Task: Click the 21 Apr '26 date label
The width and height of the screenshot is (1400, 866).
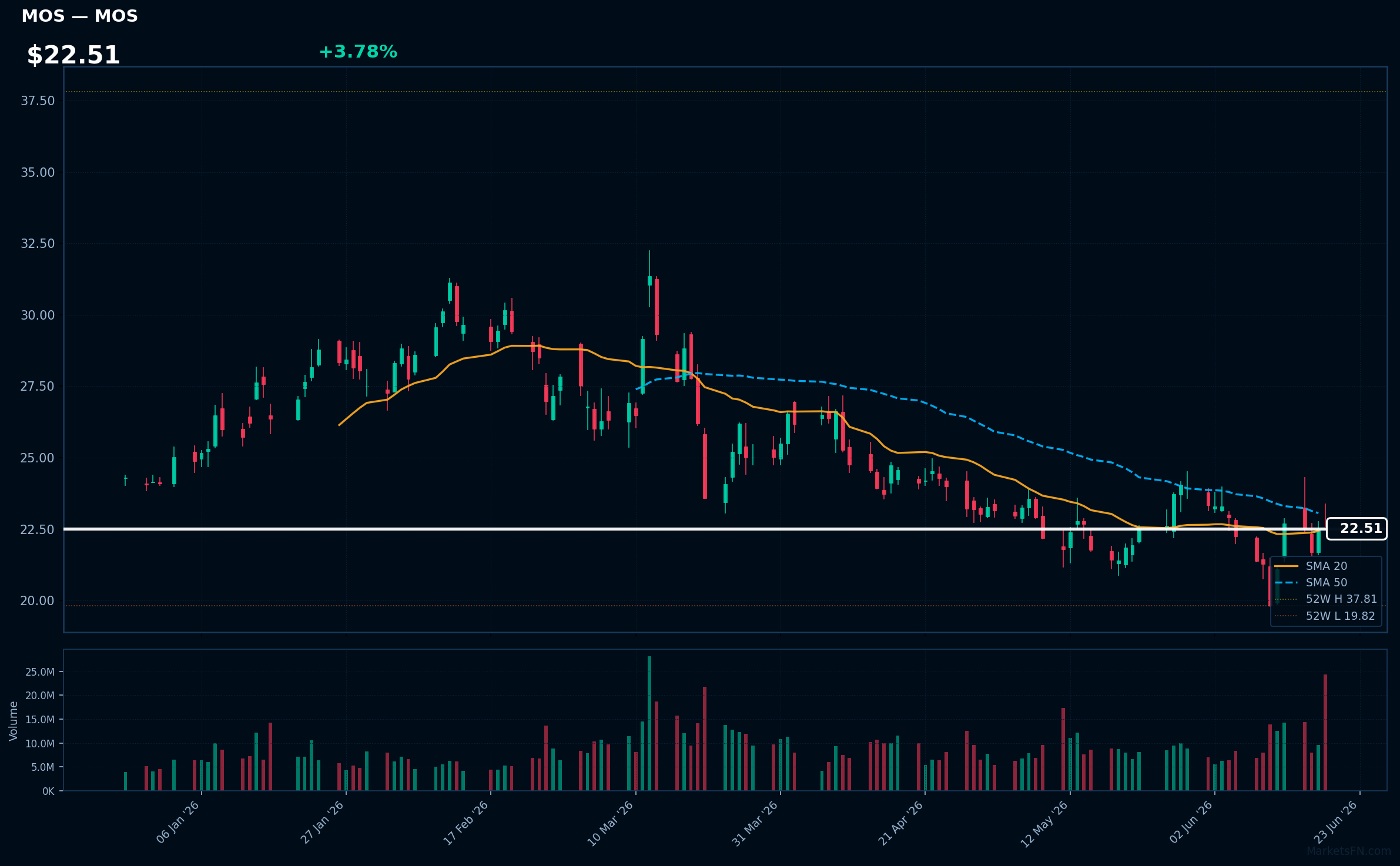Action: [x=901, y=823]
